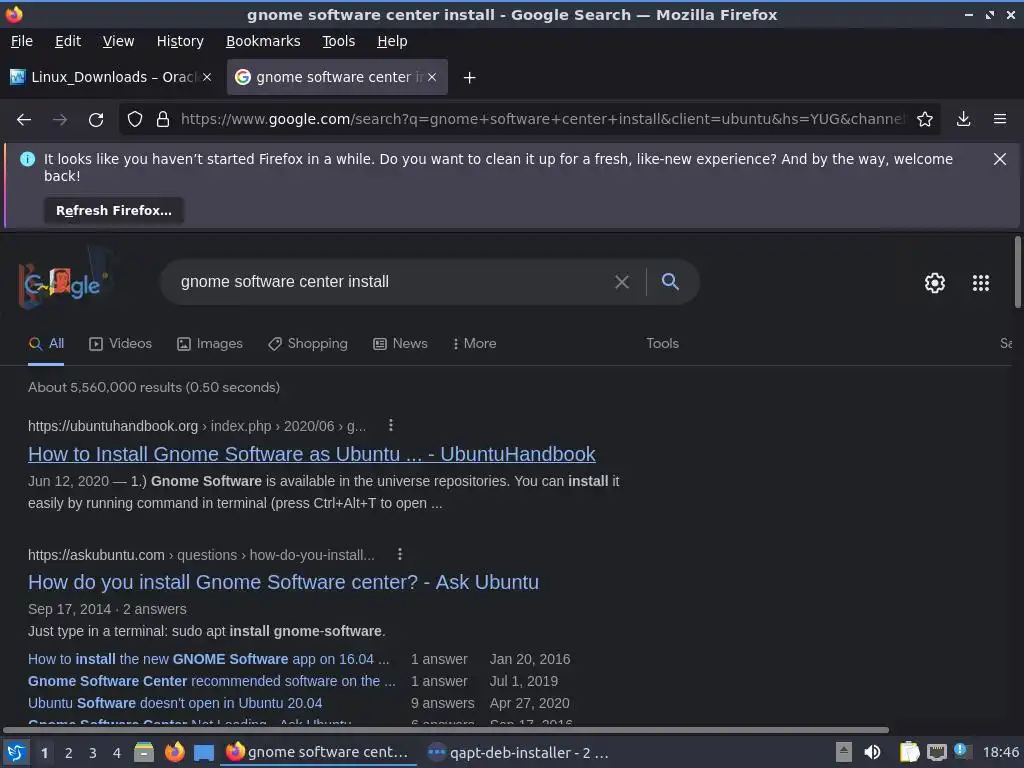Click the Google doodle logo
Screen dimensions: 1024x768
(x=64, y=280)
